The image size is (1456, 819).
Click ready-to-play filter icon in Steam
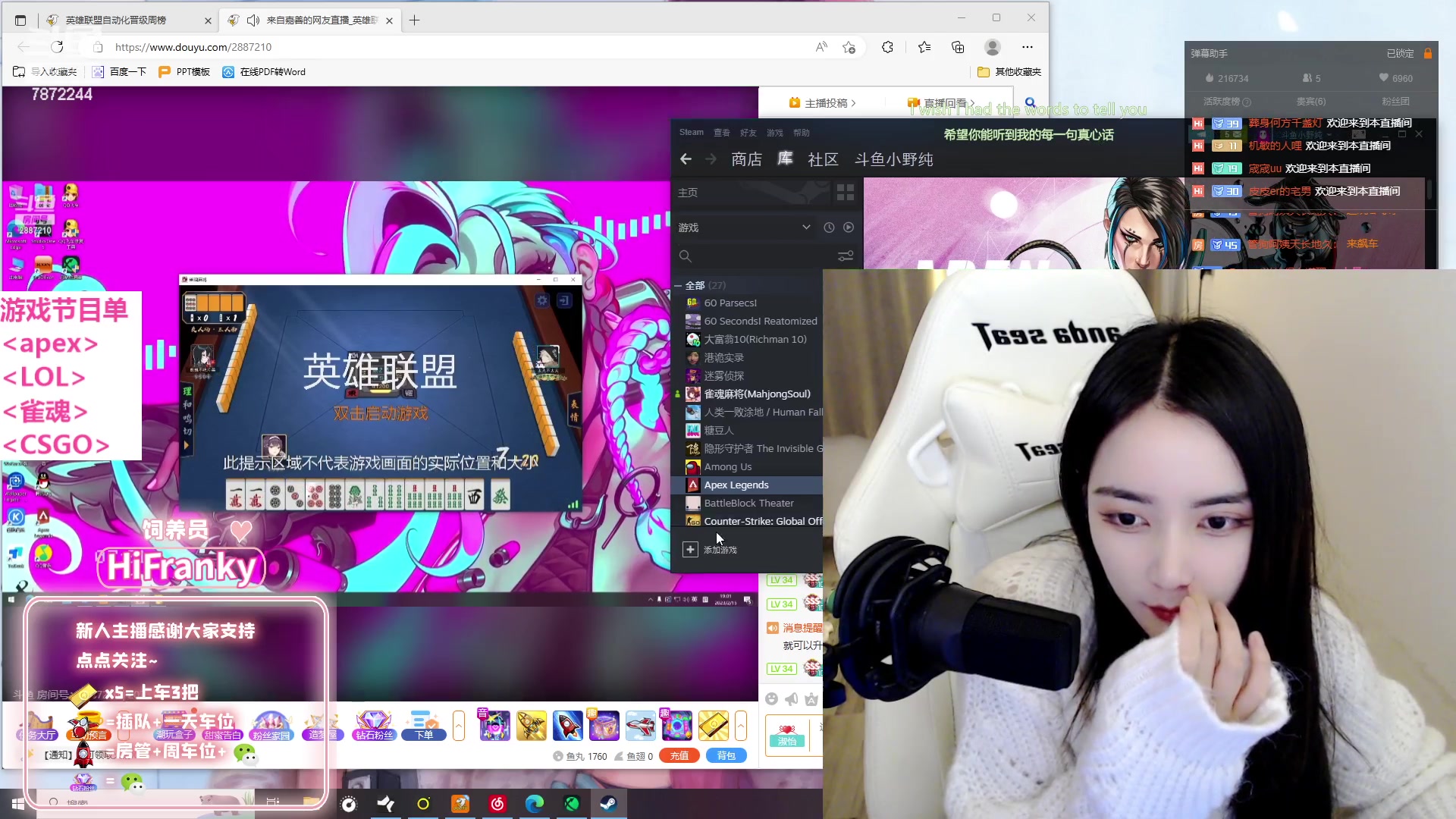(849, 227)
